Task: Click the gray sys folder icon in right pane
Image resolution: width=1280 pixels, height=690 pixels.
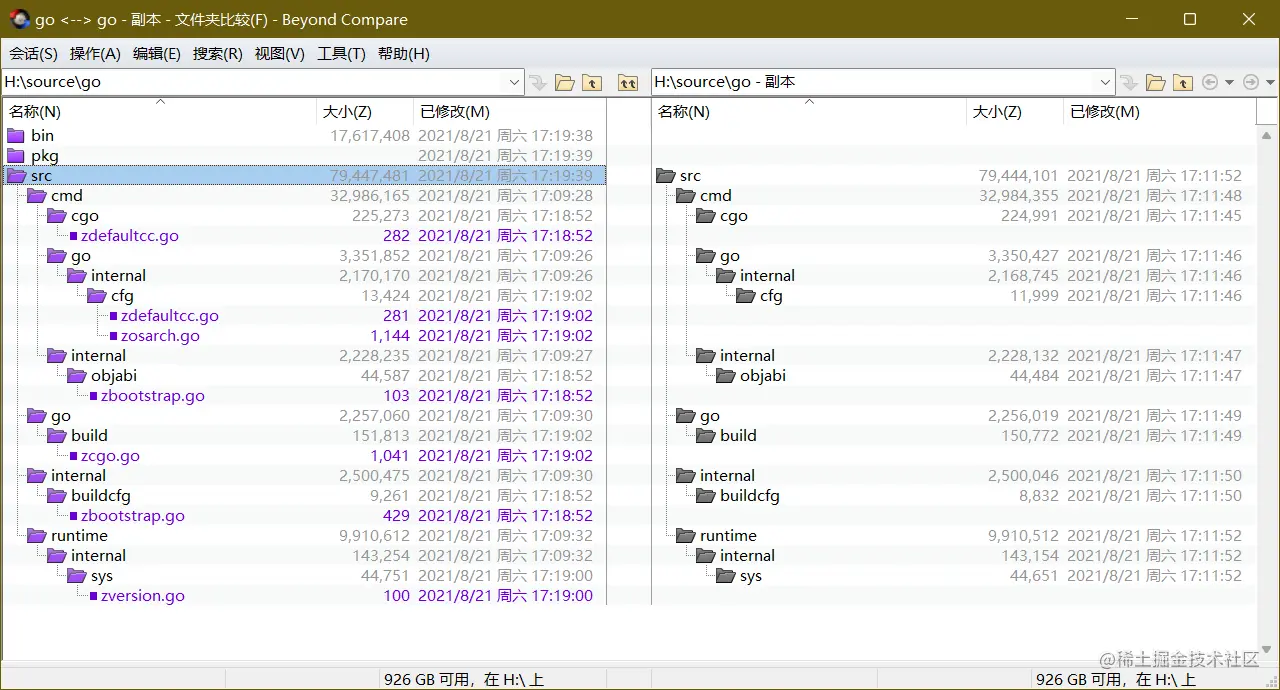Action: (725, 576)
